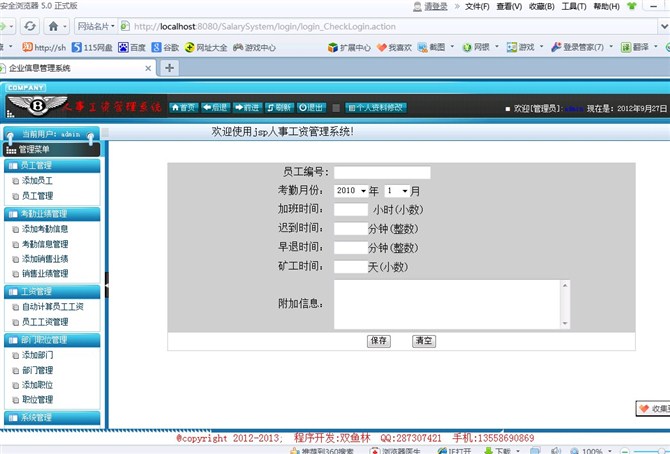Click the 翻译 translate tool

point(635,47)
